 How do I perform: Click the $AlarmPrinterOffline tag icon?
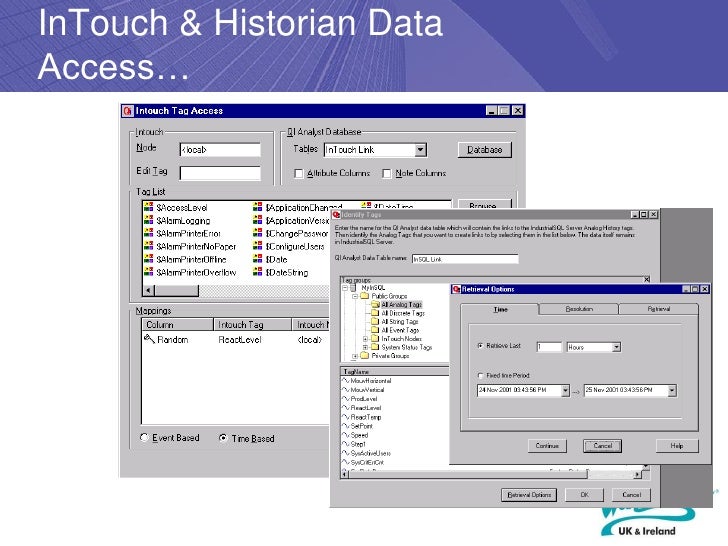[x=149, y=259]
